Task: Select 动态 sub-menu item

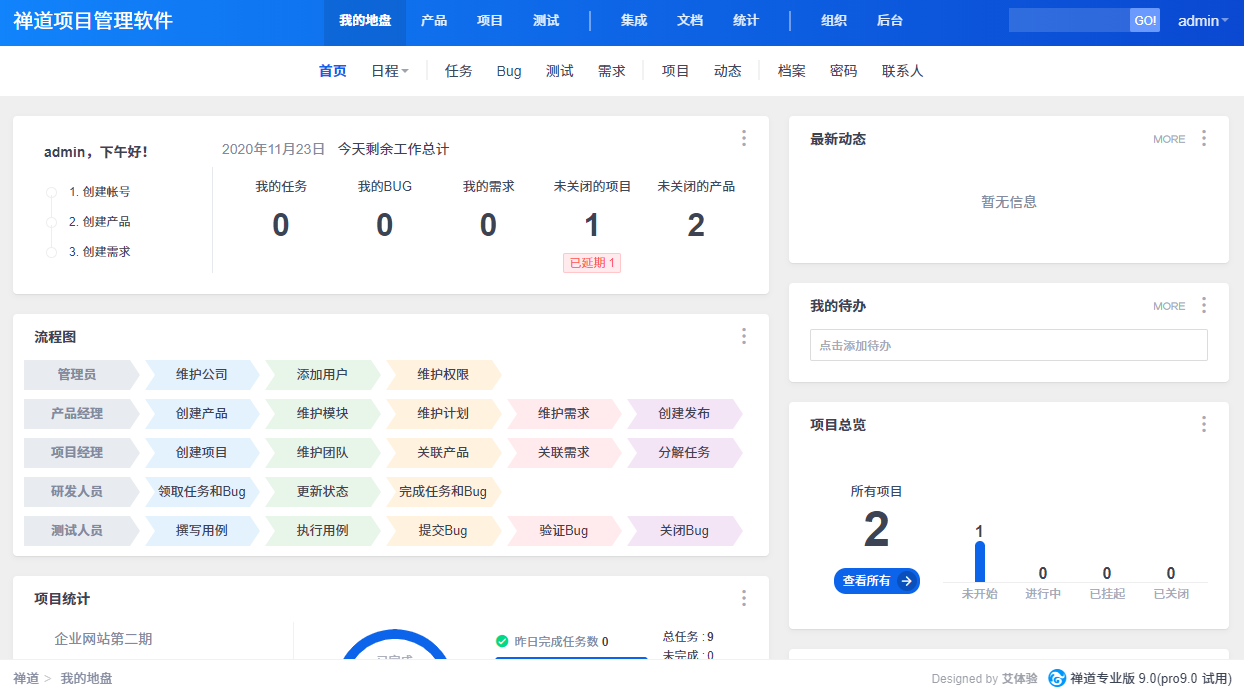Action: click(x=728, y=71)
